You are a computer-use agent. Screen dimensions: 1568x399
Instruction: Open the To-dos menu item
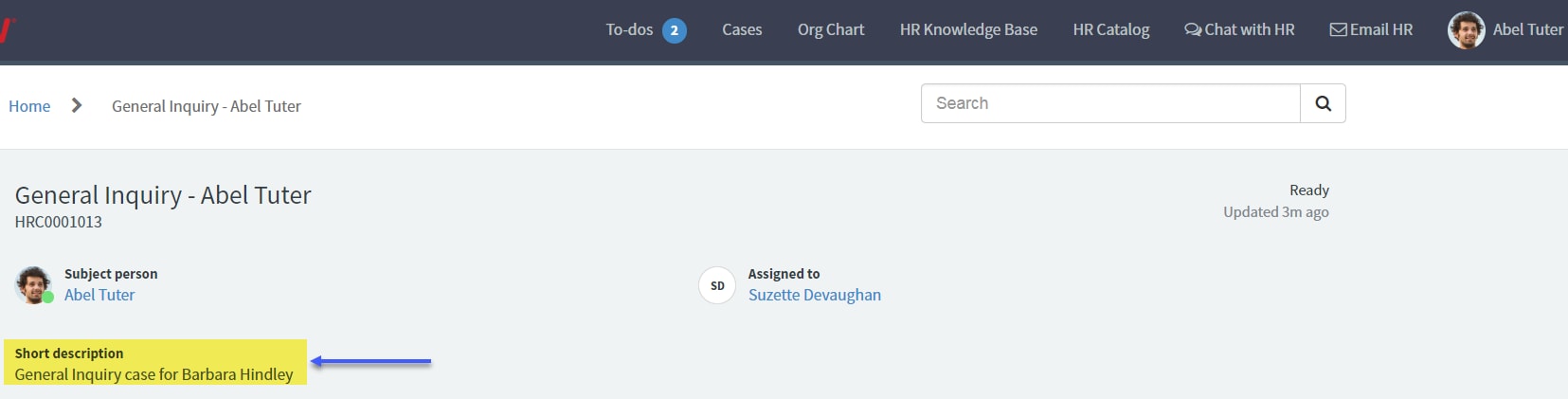629,29
